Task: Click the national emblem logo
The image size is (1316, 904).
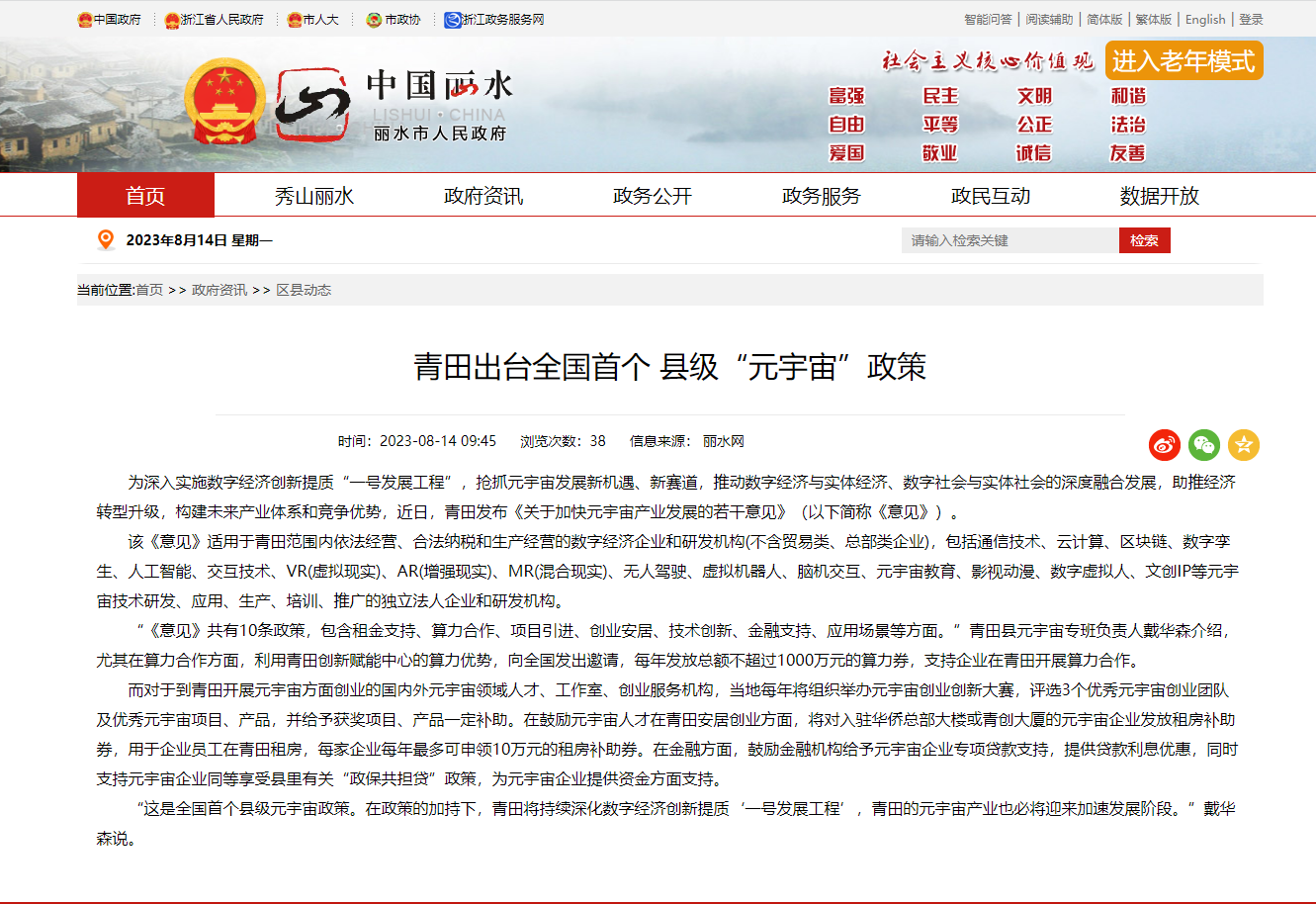Action: (x=224, y=103)
